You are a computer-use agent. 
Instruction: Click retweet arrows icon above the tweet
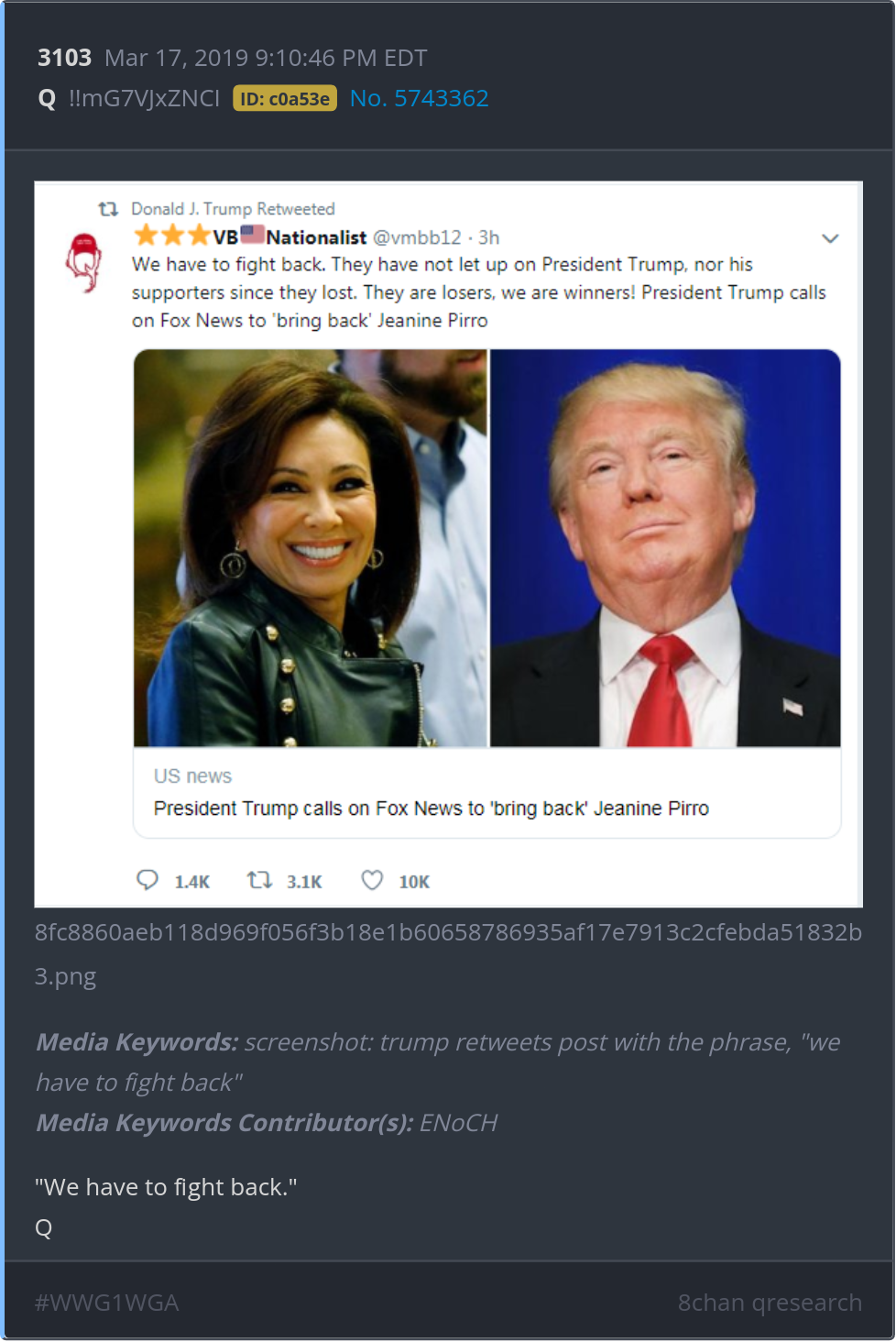tap(108, 209)
